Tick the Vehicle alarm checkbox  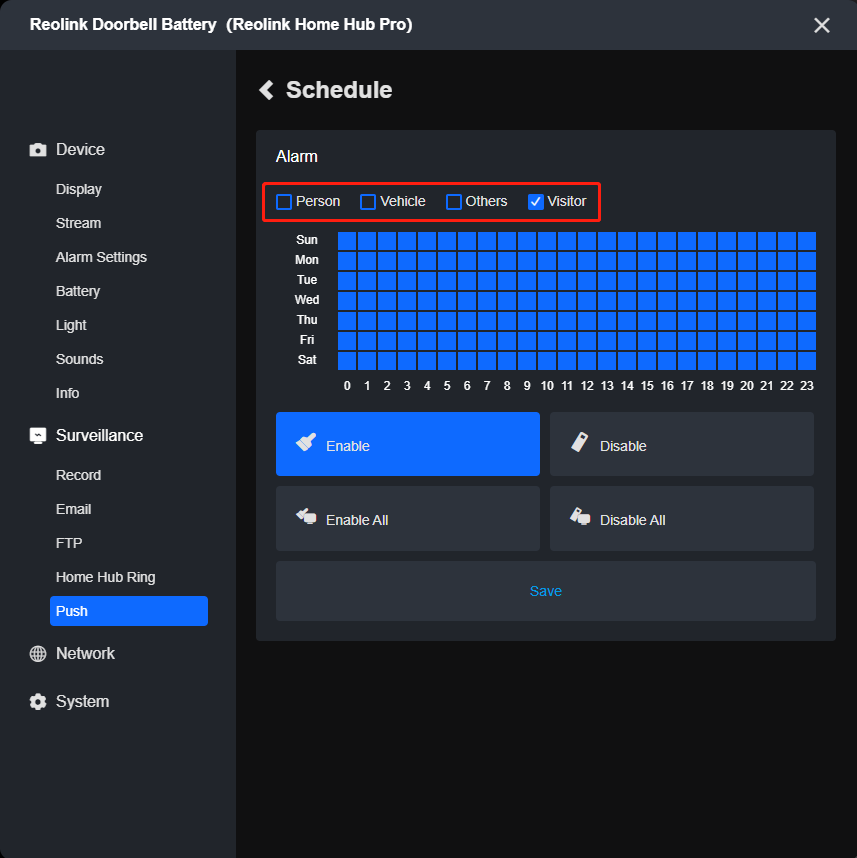pos(368,202)
